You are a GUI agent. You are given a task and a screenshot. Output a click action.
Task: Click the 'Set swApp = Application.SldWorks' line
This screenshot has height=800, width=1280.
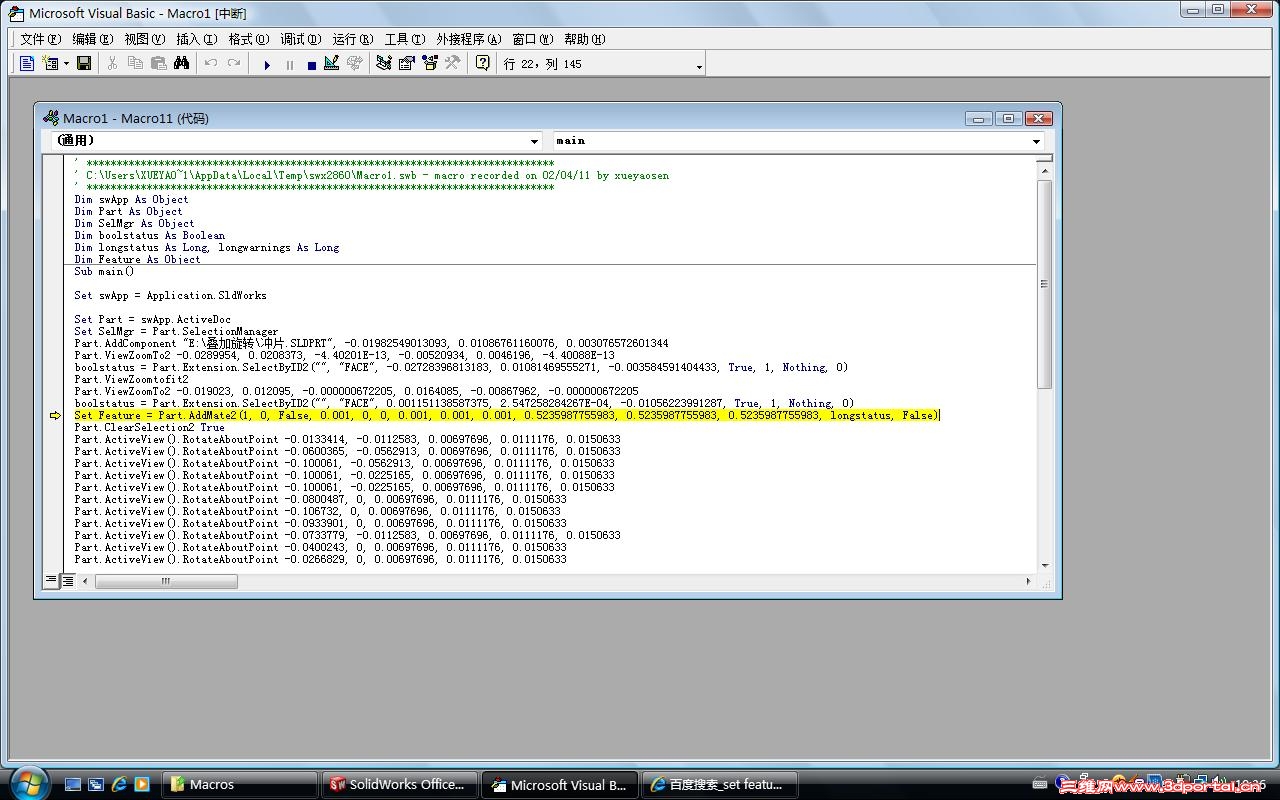pyautogui.click(x=170, y=295)
